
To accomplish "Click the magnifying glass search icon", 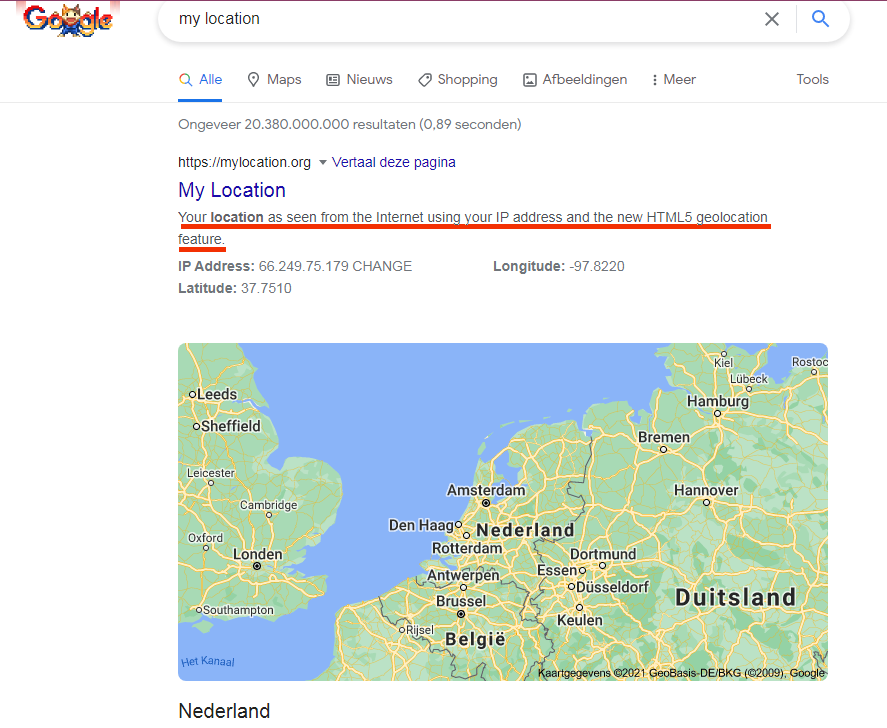I will point(820,19).
